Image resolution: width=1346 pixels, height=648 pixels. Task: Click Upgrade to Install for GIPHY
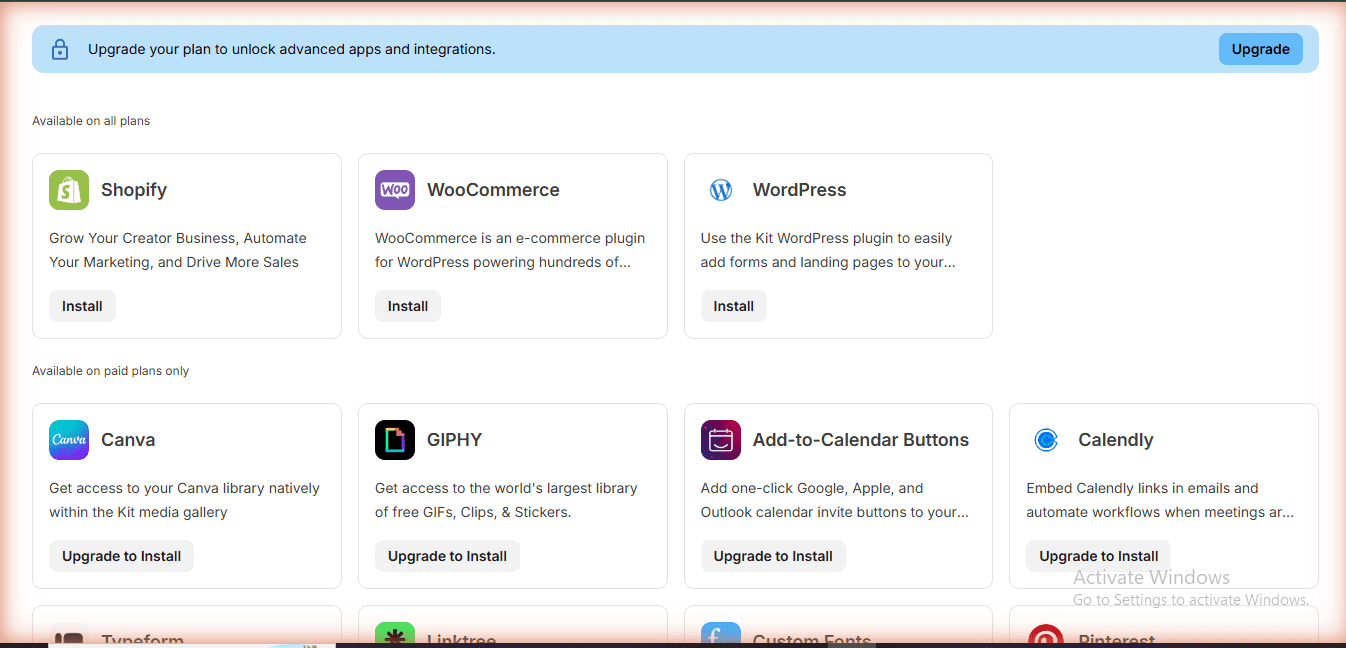pyautogui.click(x=447, y=556)
